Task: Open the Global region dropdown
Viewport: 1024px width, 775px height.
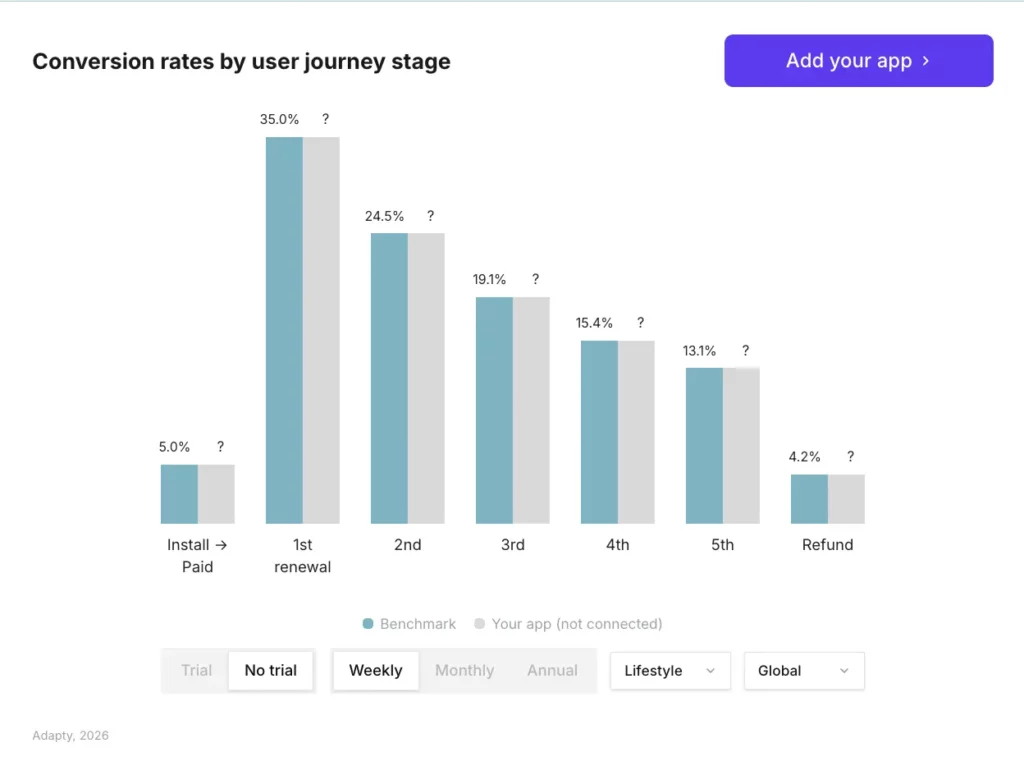Action: (803, 671)
